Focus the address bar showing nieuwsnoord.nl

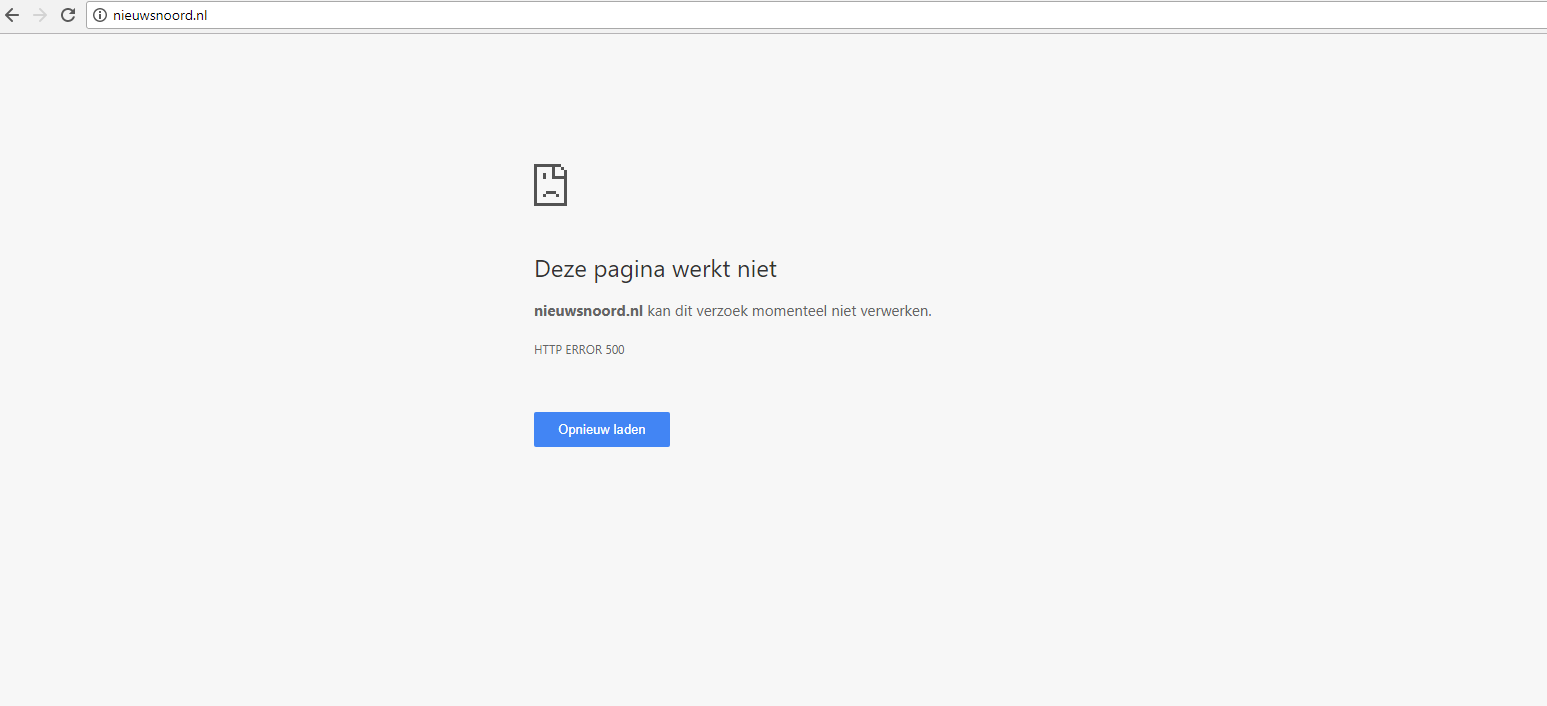coord(816,15)
